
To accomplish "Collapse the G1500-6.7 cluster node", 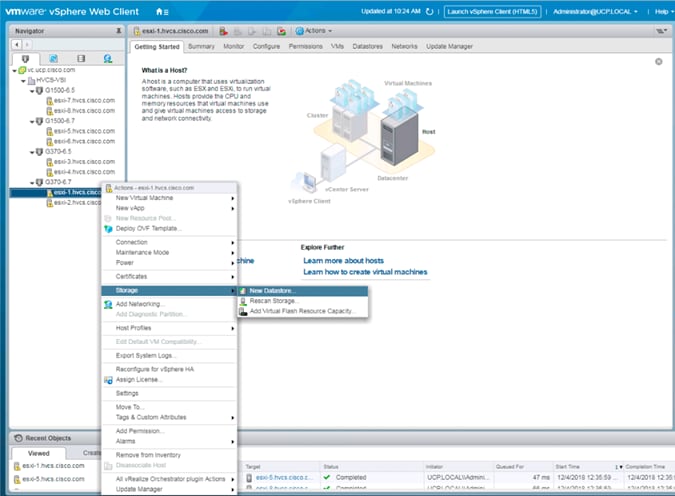I will coord(32,121).
